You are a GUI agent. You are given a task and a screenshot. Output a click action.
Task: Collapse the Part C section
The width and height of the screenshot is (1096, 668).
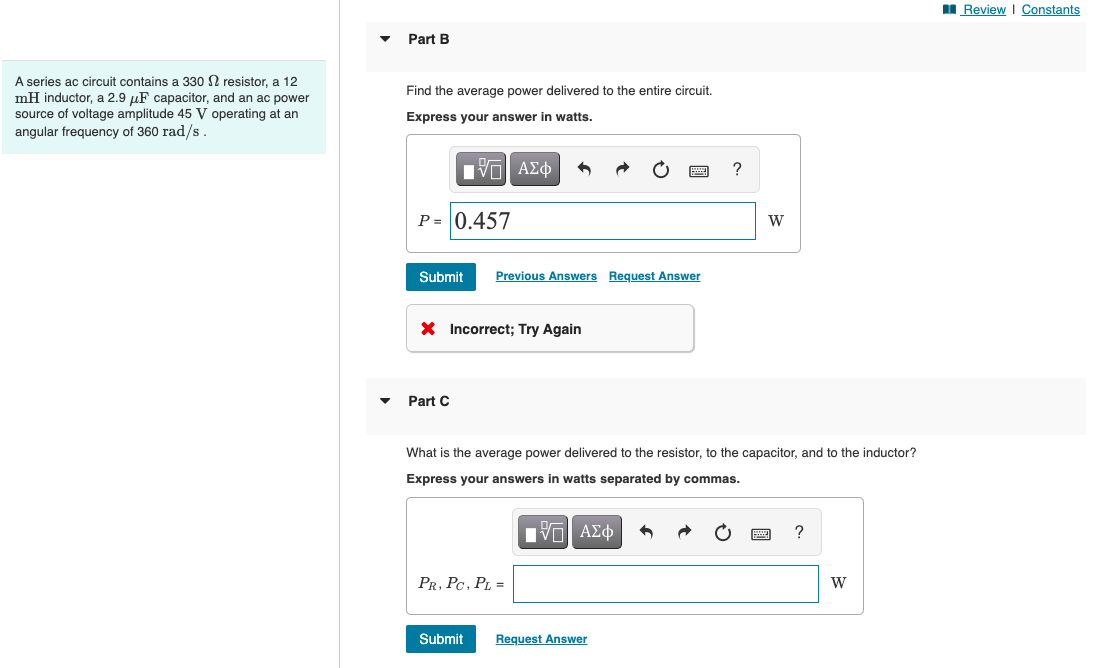coord(385,400)
